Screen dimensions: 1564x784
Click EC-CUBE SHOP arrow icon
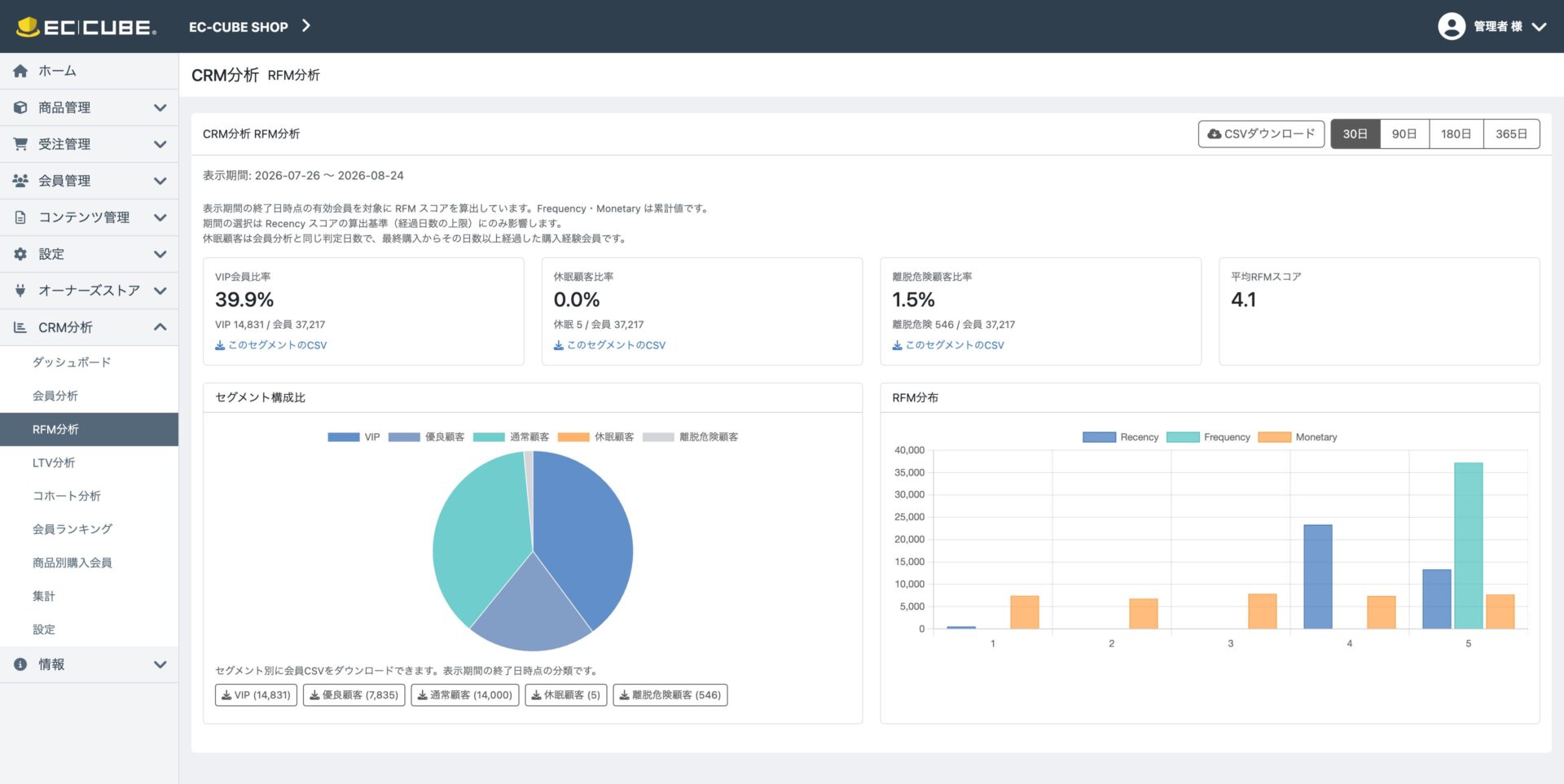coord(306,26)
